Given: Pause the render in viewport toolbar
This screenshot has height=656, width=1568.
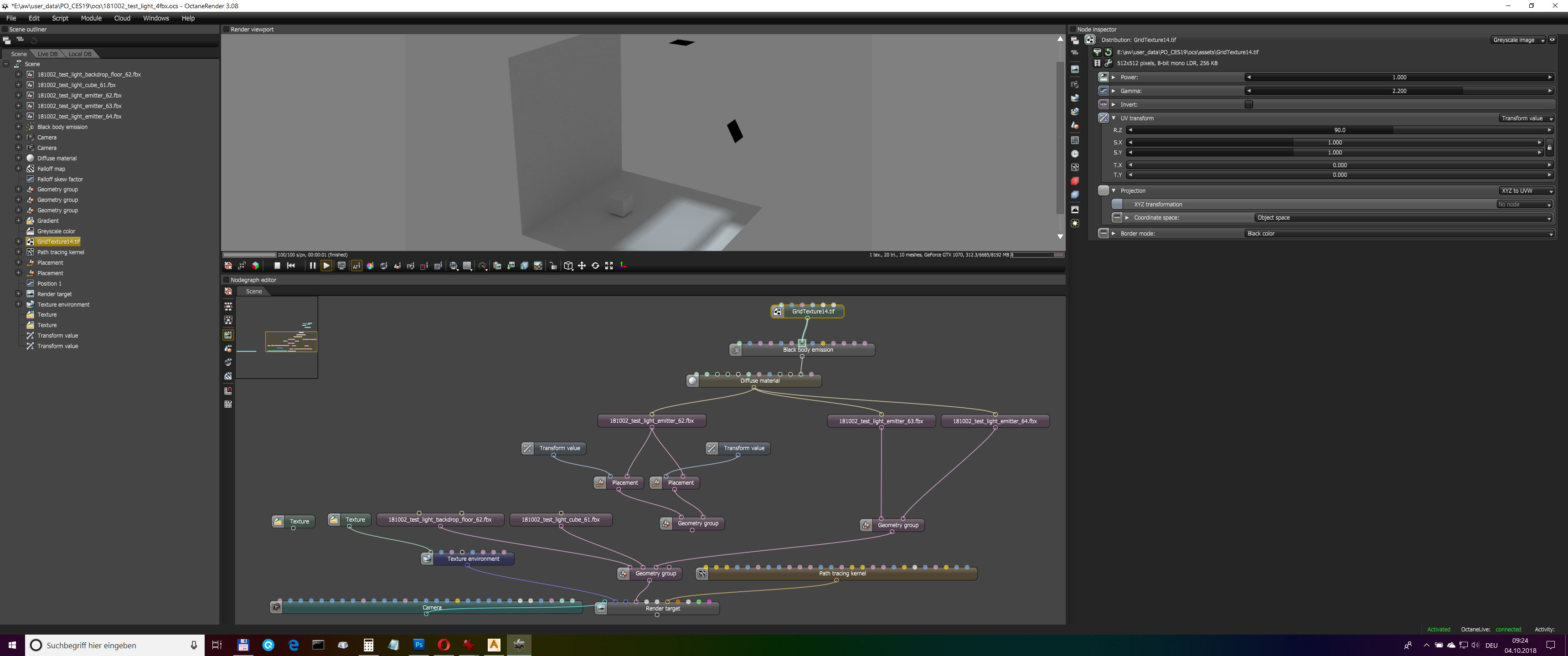Looking at the screenshot, I should click(312, 266).
